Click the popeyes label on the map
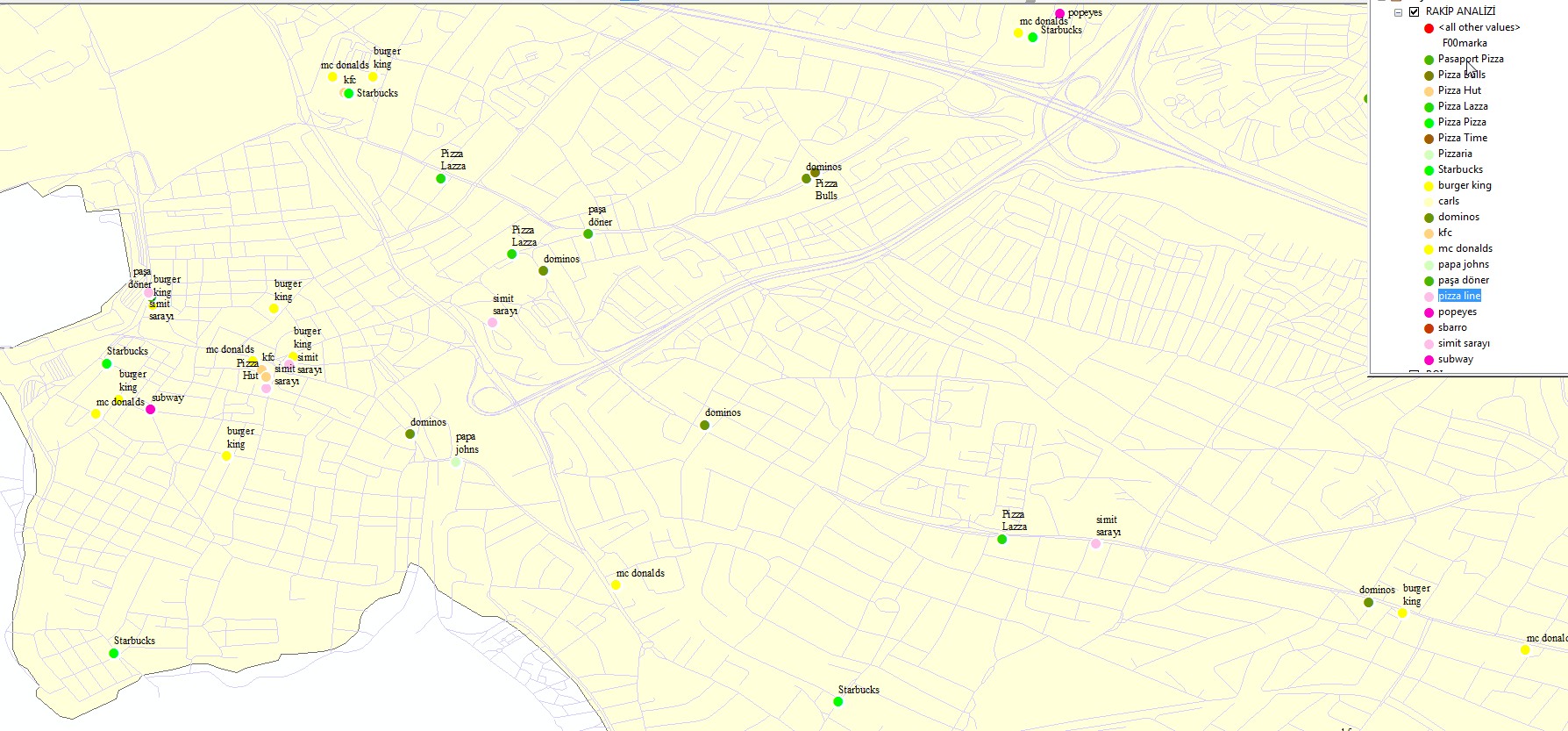 [1085, 12]
